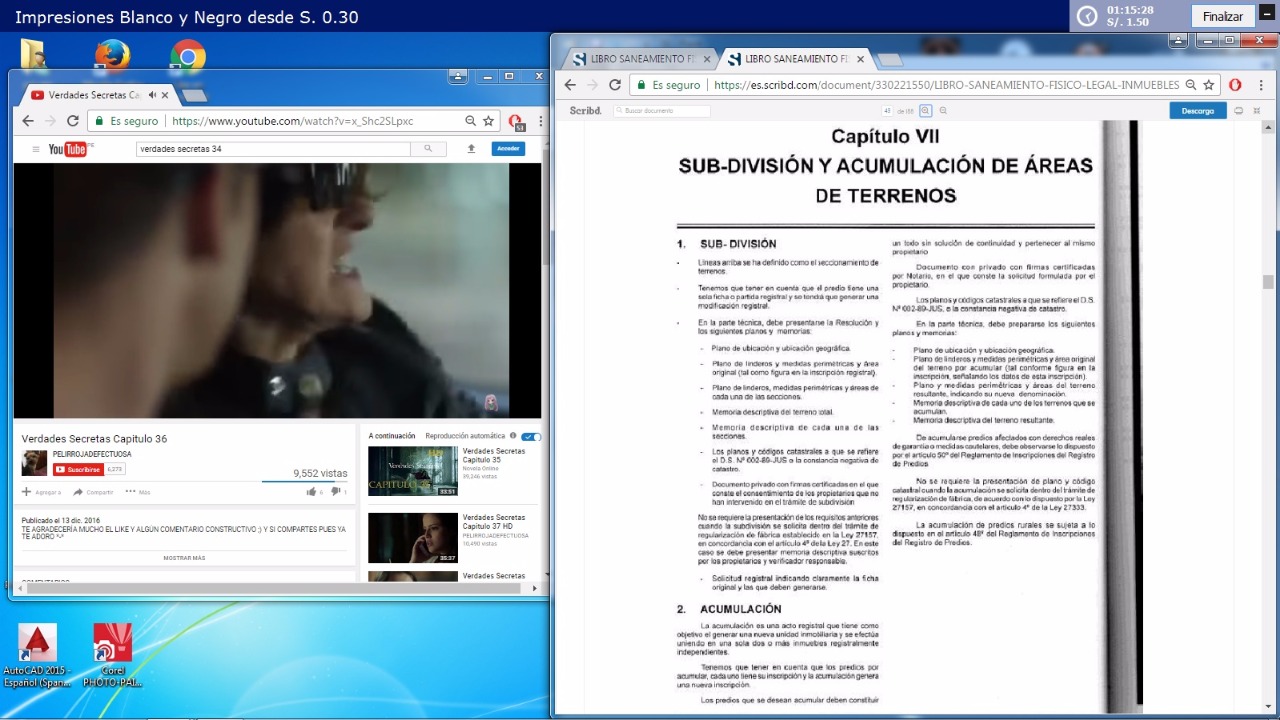Click the YouTube search magnifier button
This screenshot has height=720, width=1280.
[x=428, y=149]
